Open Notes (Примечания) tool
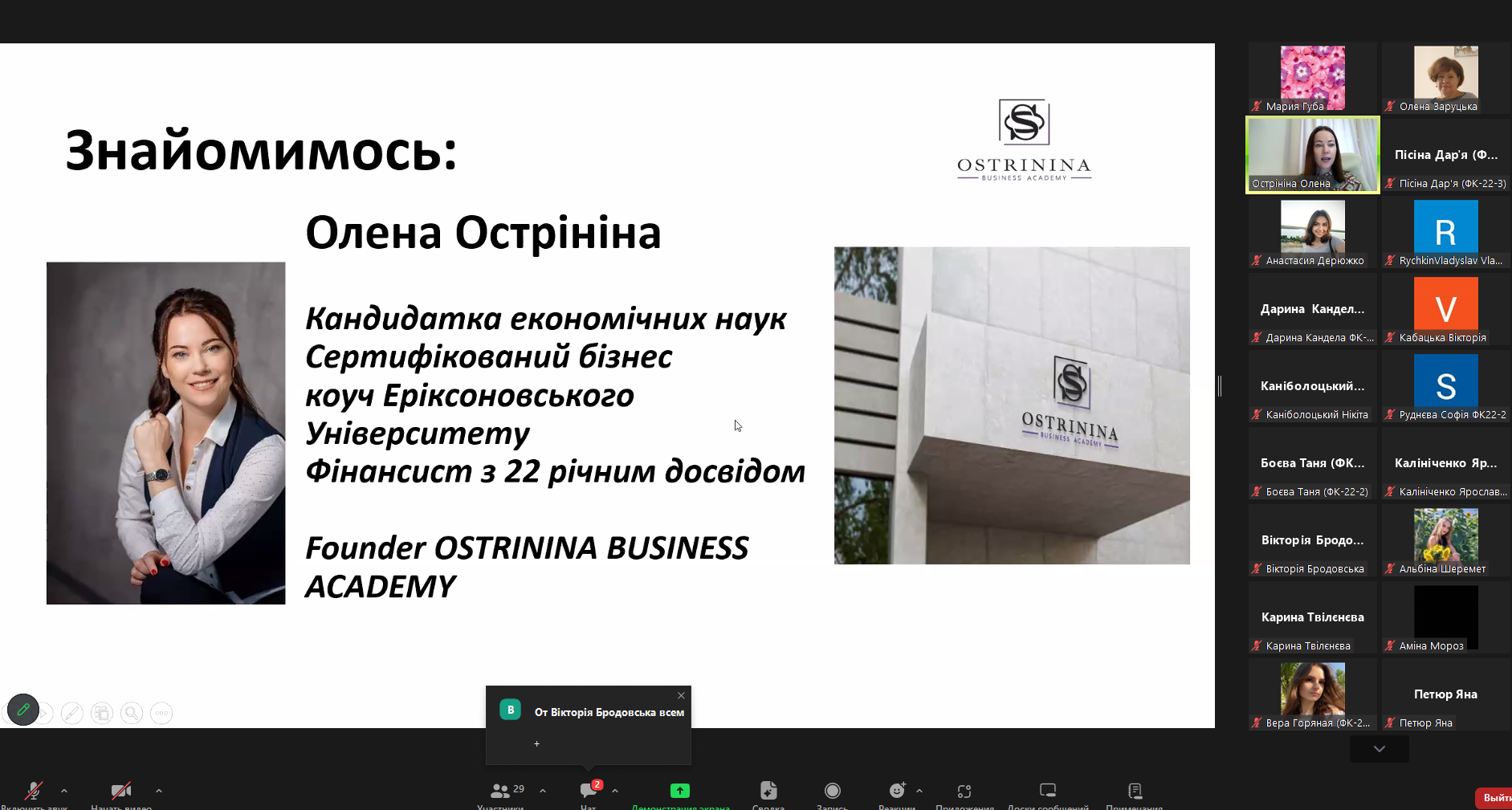Screen dimensions: 1512x810 (1135, 791)
